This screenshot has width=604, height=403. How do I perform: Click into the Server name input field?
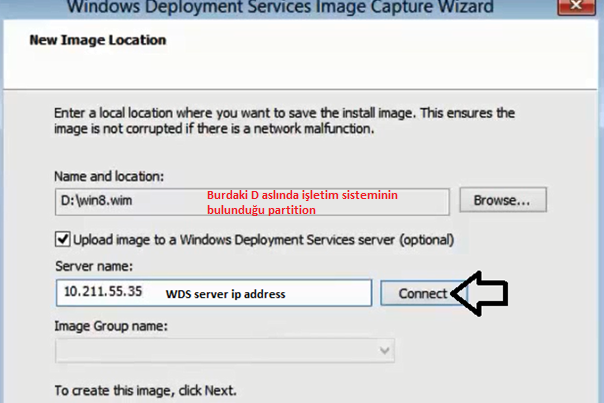point(214,293)
